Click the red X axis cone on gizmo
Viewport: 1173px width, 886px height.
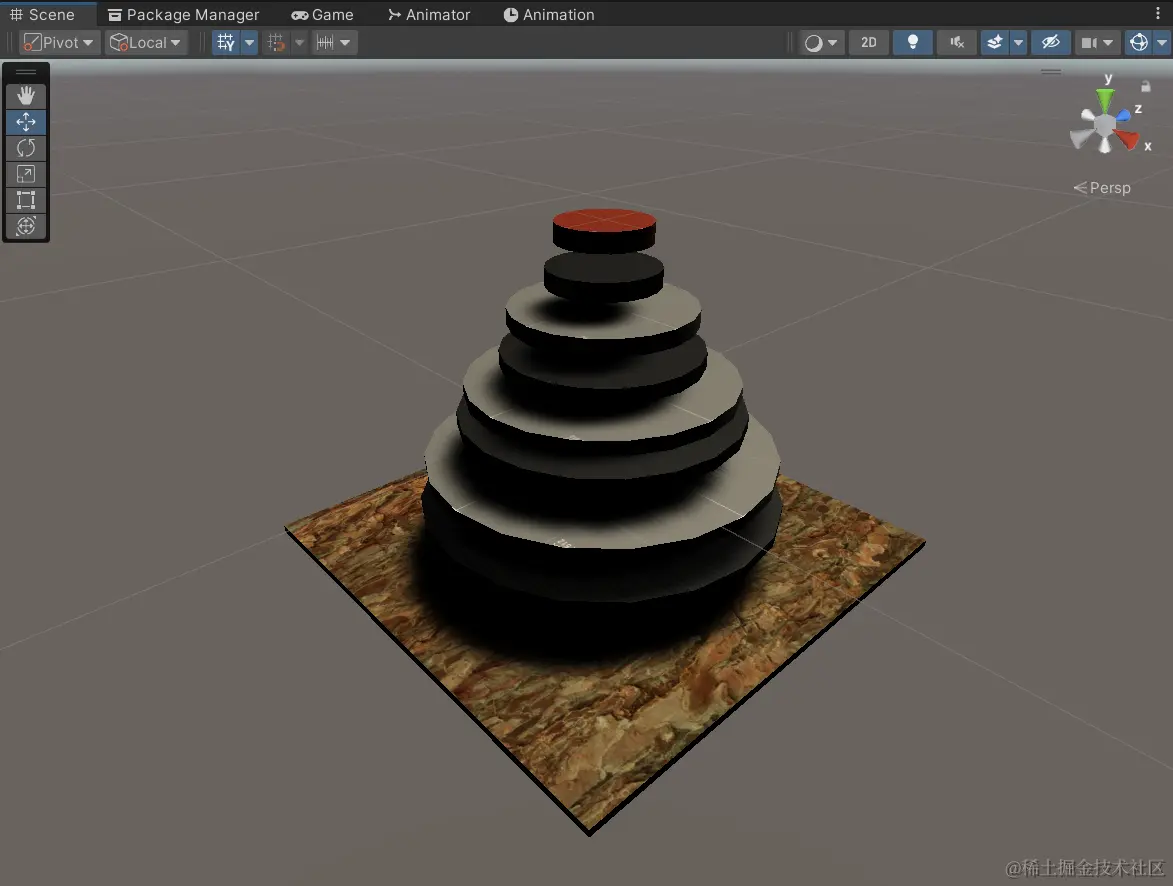[x=1127, y=138]
